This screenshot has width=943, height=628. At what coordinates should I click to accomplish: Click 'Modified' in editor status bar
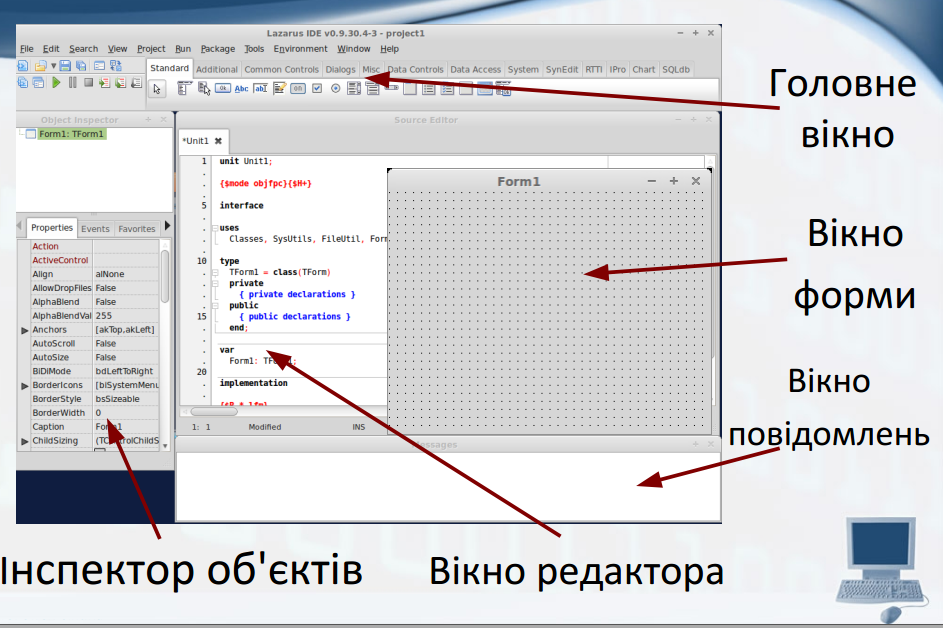265,427
